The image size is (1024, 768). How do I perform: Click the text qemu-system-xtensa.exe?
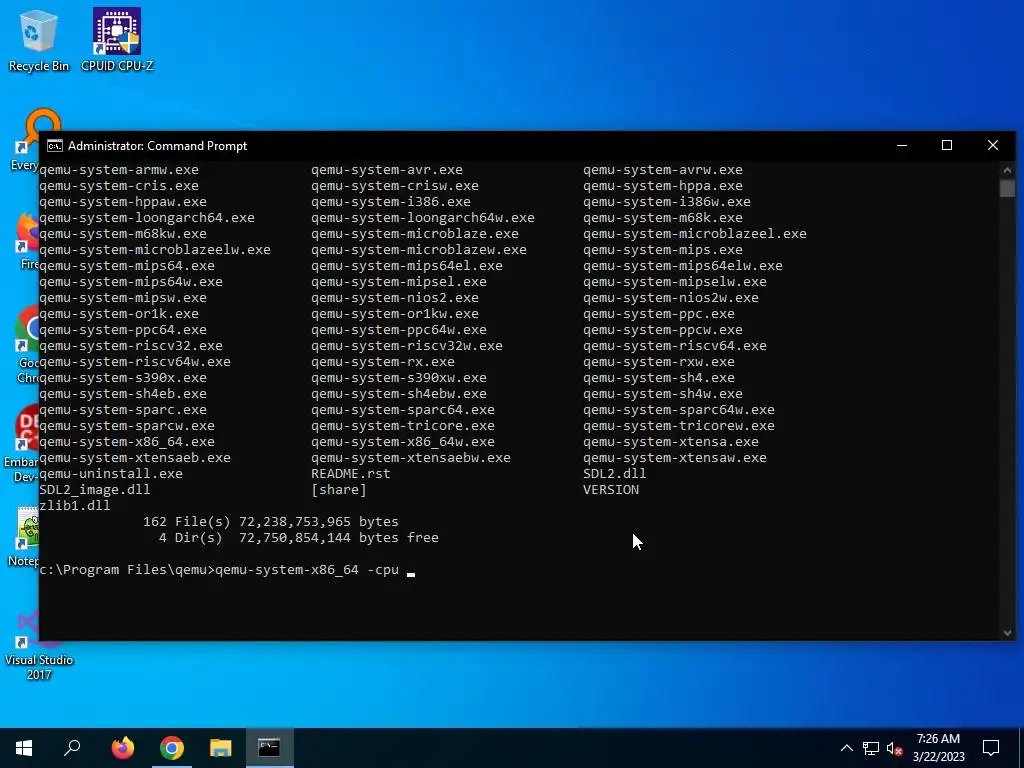671,441
